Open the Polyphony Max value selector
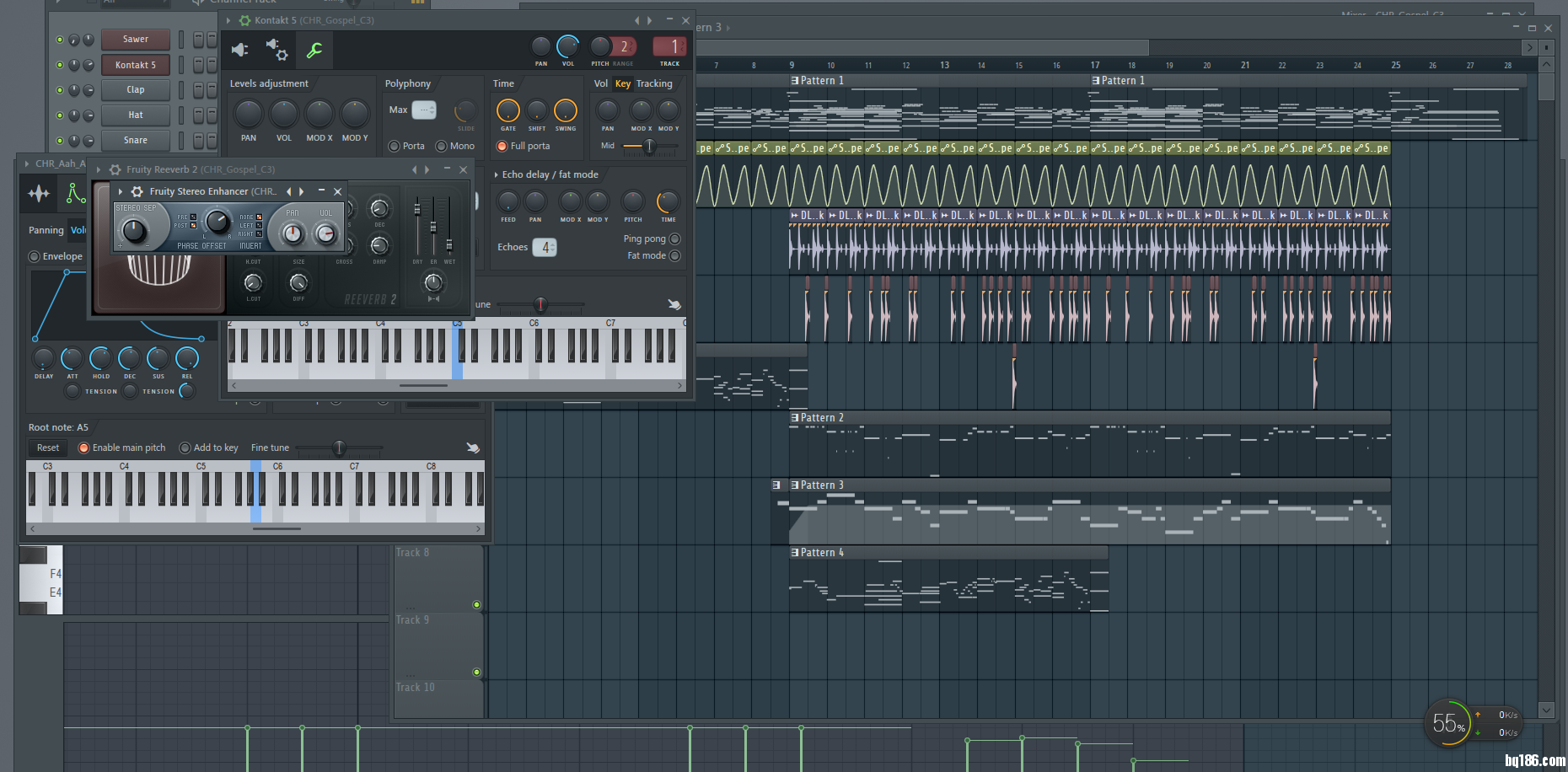 pos(424,110)
